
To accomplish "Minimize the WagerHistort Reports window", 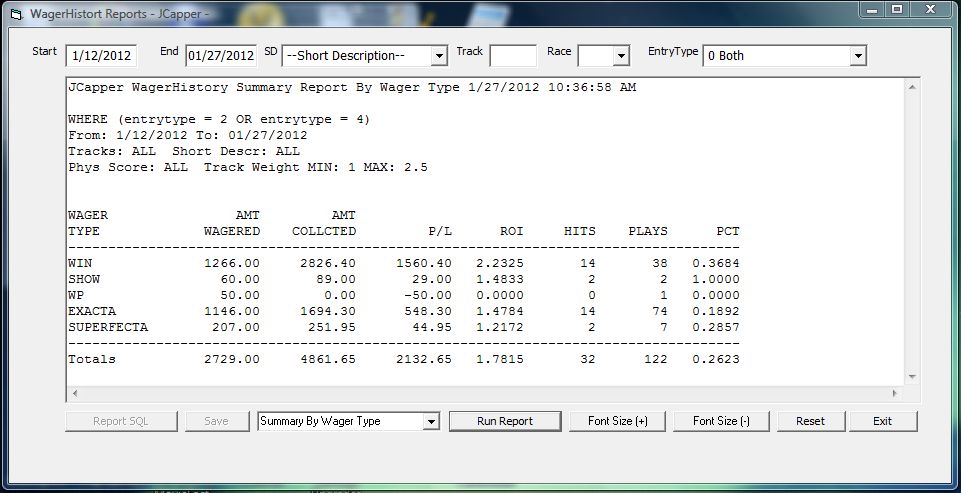I will pos(873,9).
